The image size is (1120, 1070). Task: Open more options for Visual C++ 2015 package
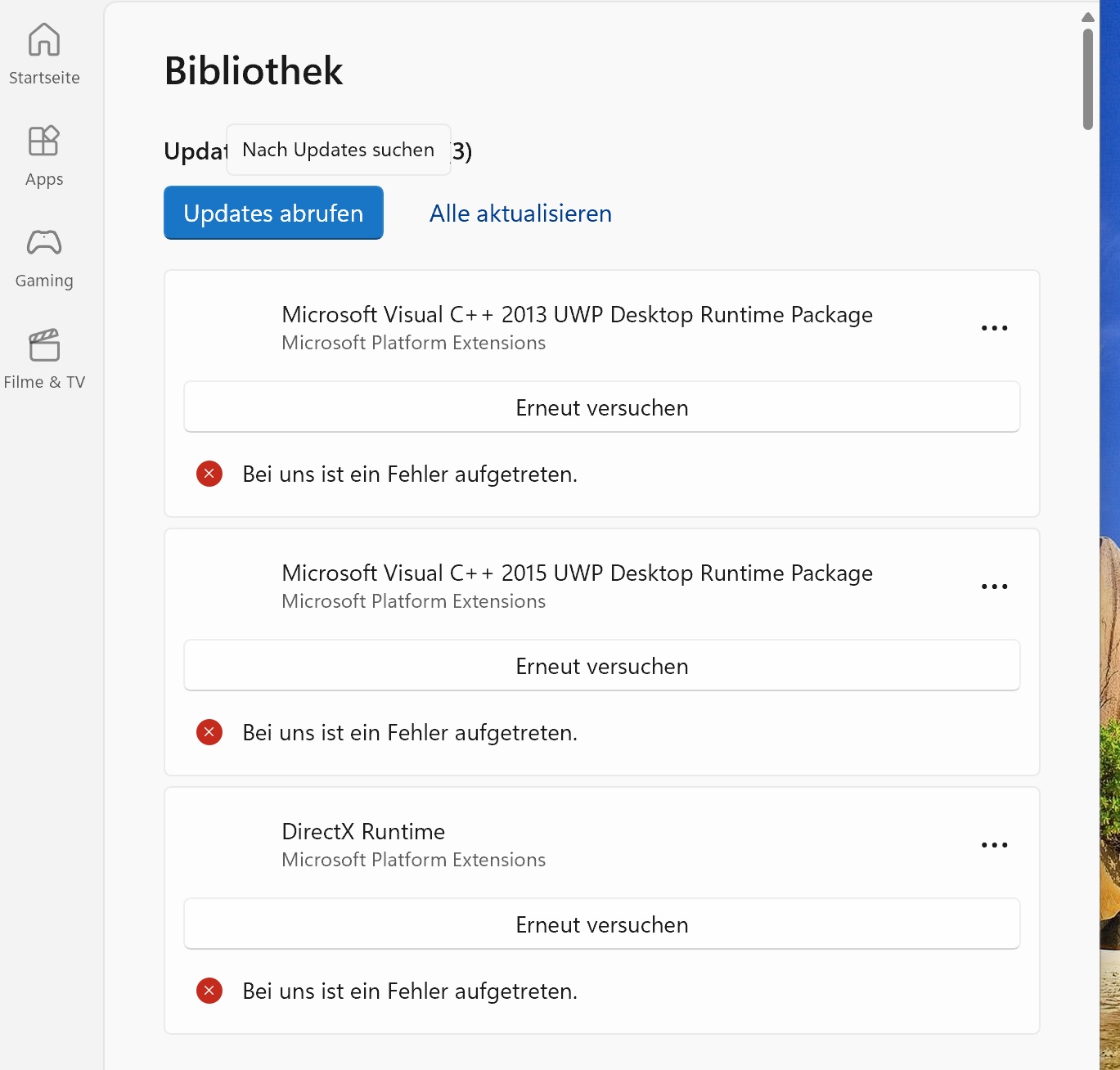(994, 587)
